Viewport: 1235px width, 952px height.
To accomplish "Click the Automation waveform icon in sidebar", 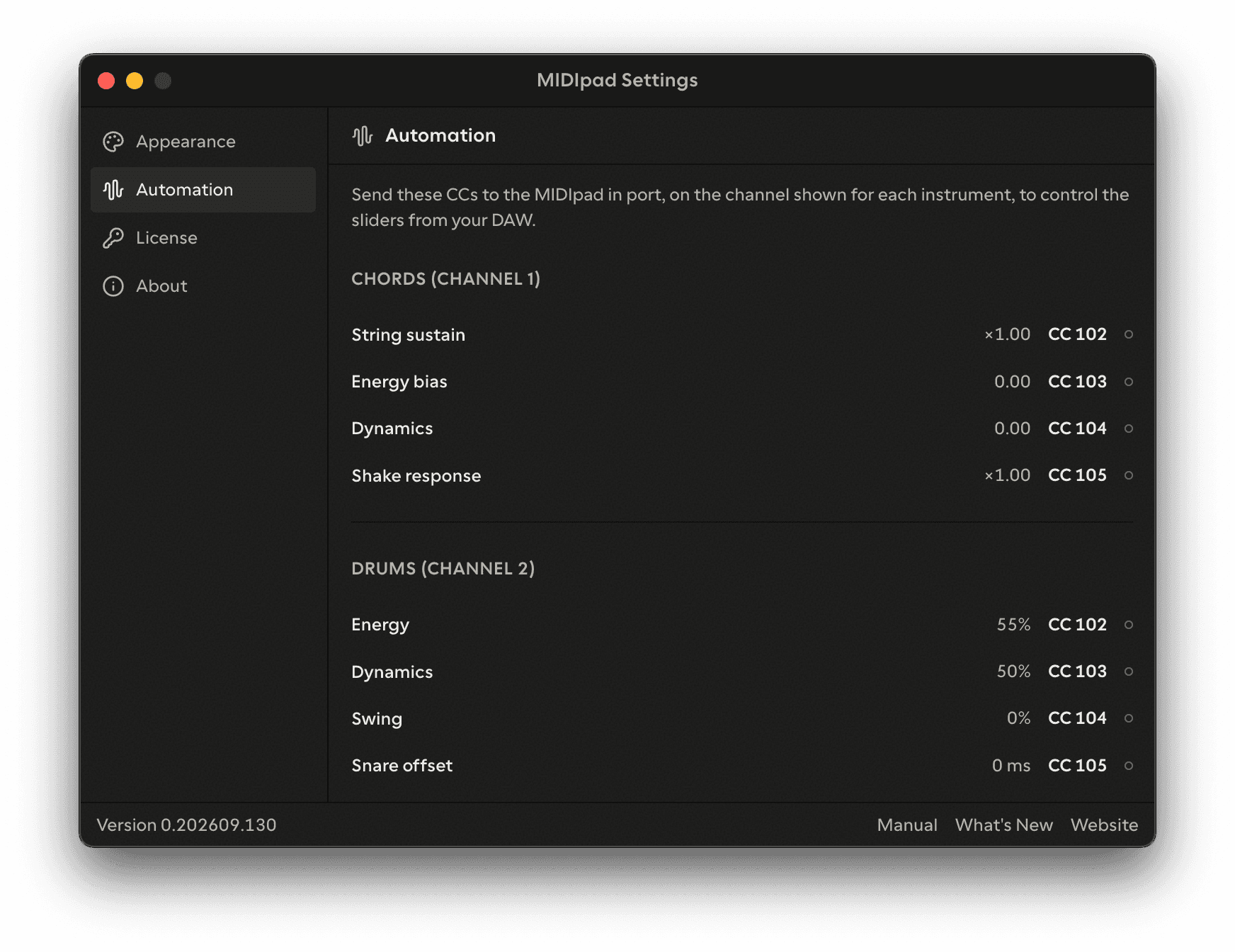I will (x=113, y=190).
